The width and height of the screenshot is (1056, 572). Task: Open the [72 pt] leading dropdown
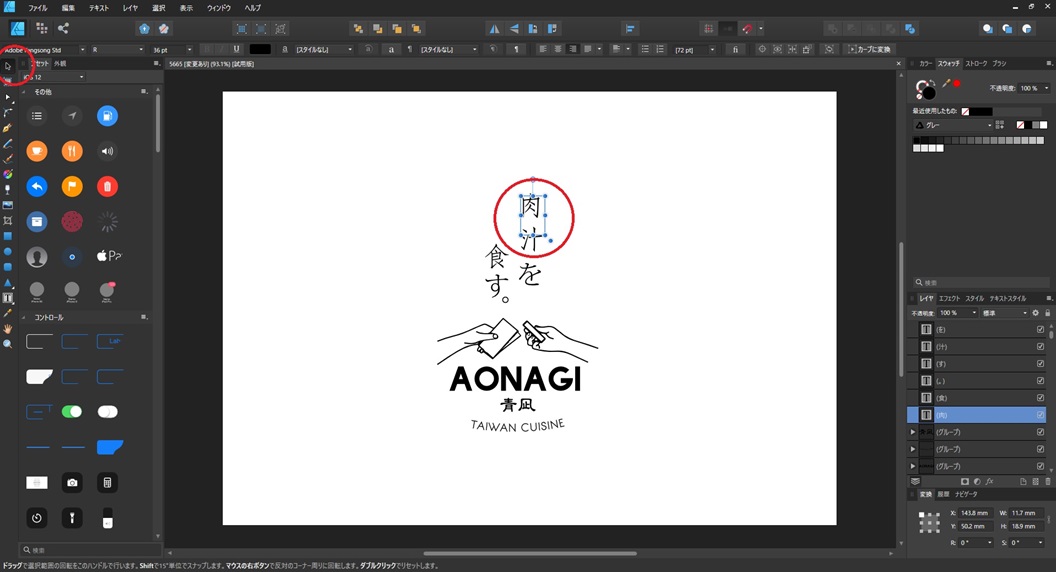tap(712, 49)
